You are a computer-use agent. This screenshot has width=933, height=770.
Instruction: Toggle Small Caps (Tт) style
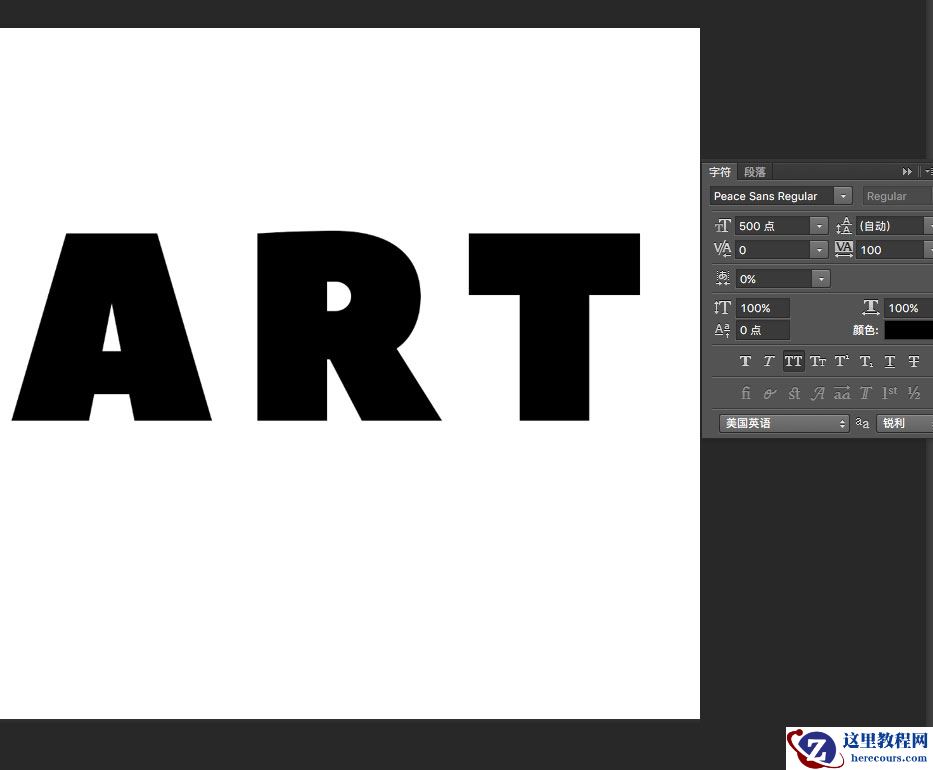coord(818,361)
